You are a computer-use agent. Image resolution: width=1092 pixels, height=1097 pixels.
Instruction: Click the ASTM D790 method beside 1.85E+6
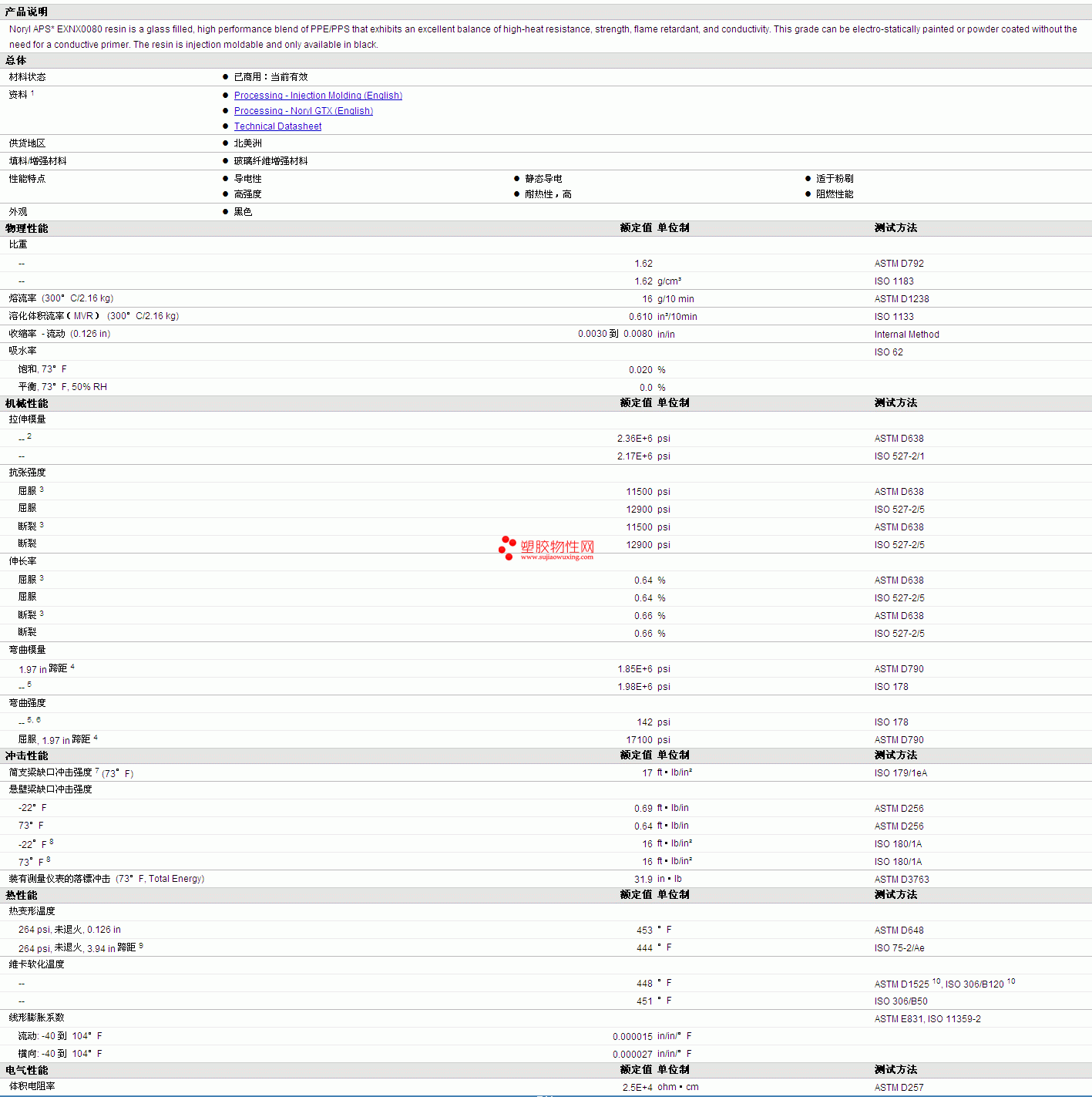click(899, 669)
